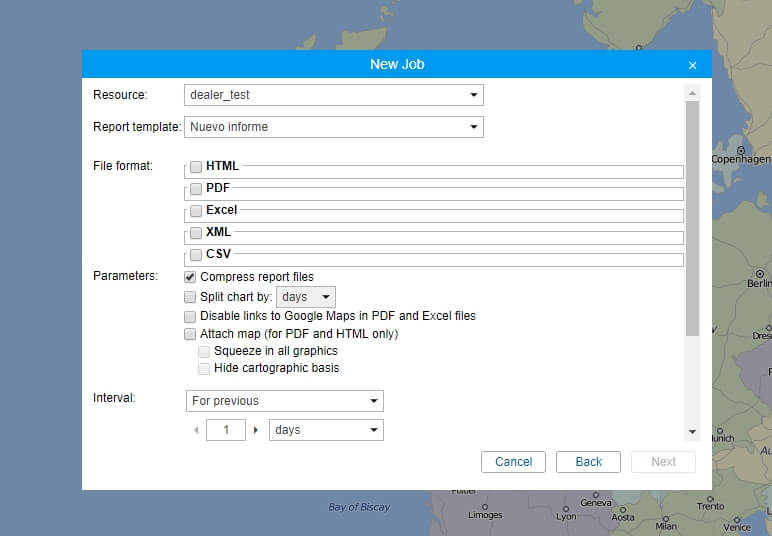Check the Excel file format option
The height and width of the screenshot is (536, 772).
tap(196, 211)
